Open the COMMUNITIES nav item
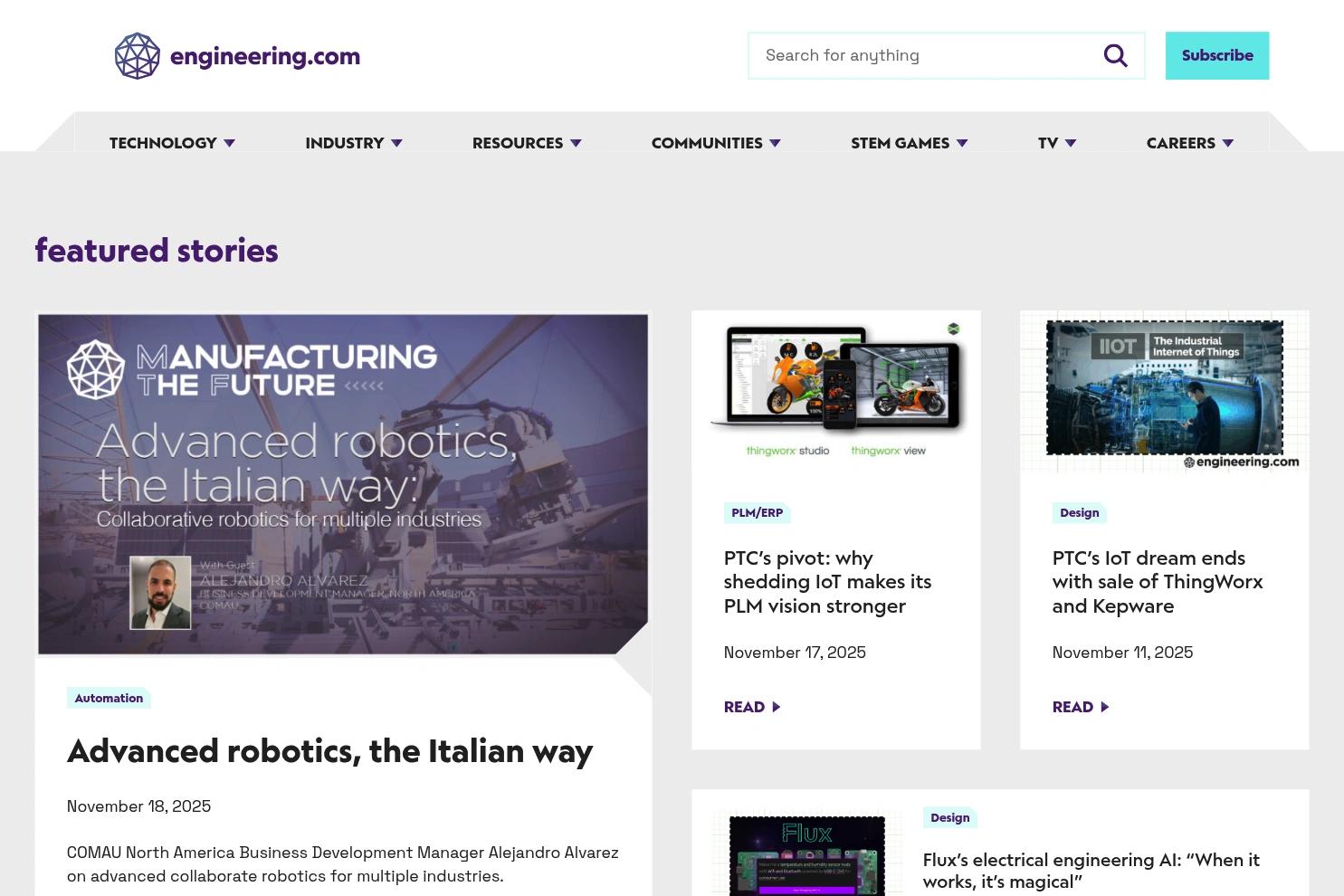The image size is (1344, 896). [x=707, y=143]
